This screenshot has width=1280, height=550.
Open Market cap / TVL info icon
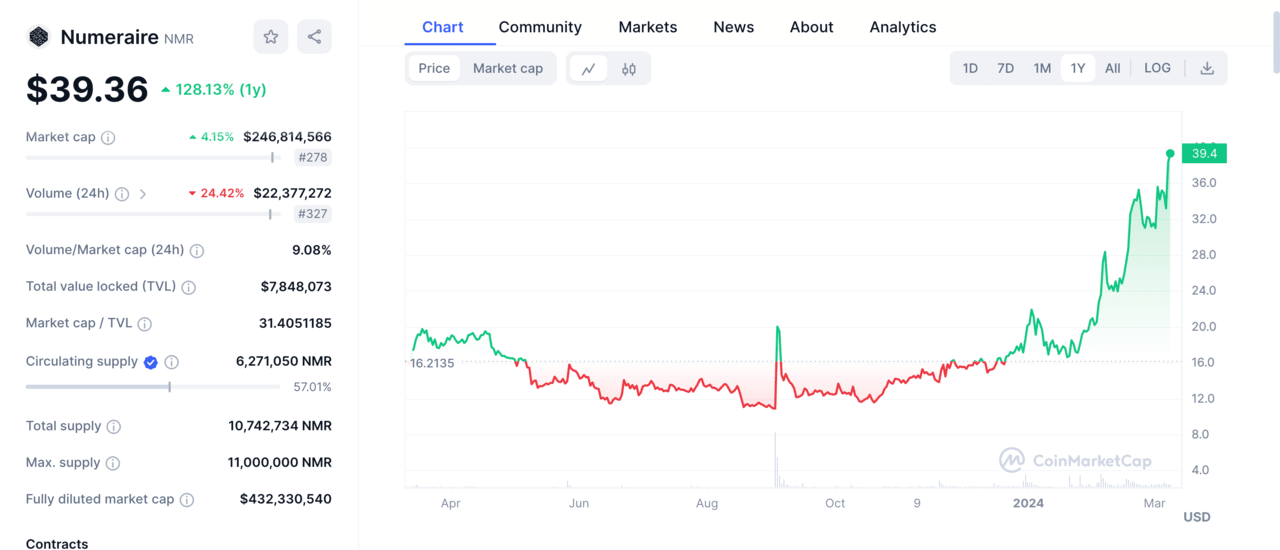click(145, 324)
